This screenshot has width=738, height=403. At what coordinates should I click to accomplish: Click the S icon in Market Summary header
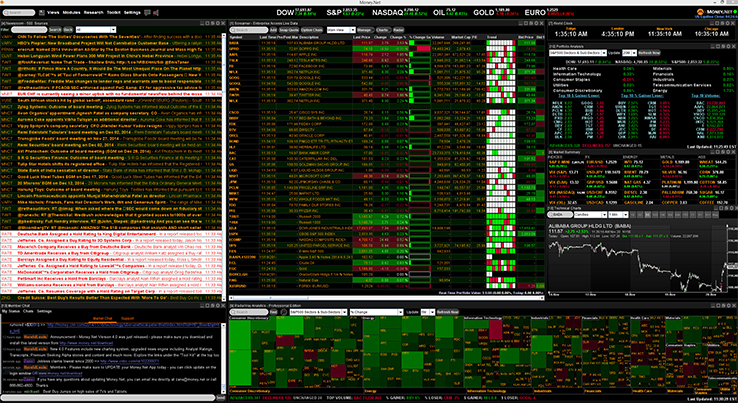722,153
